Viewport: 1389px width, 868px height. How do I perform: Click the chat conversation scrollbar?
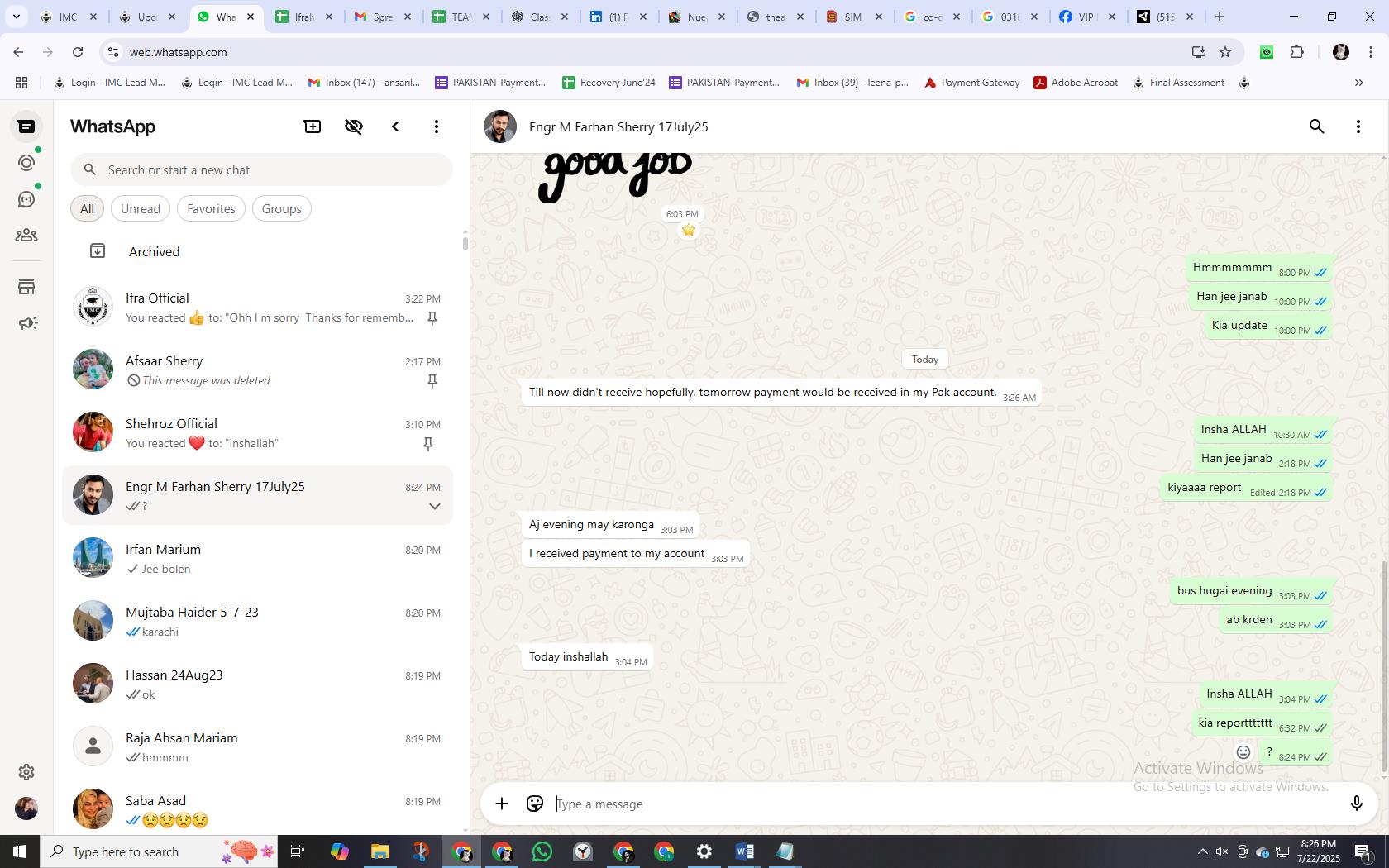click(1383, 668)
